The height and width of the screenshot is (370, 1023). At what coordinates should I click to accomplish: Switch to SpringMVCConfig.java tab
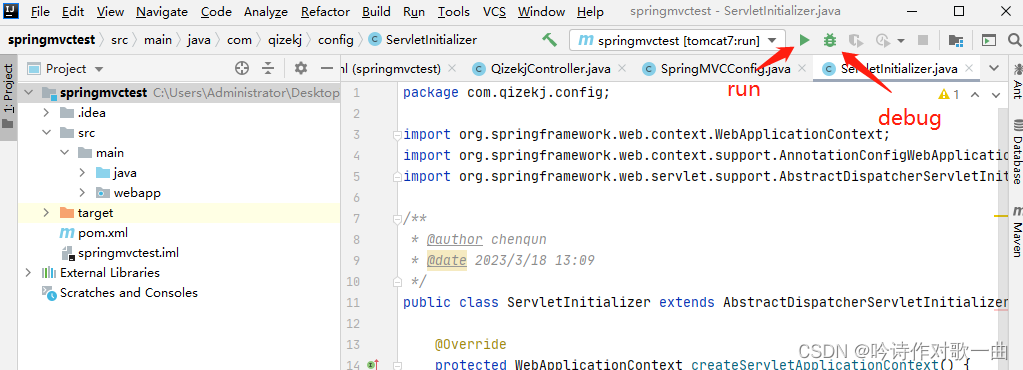(x=716, y=69)
